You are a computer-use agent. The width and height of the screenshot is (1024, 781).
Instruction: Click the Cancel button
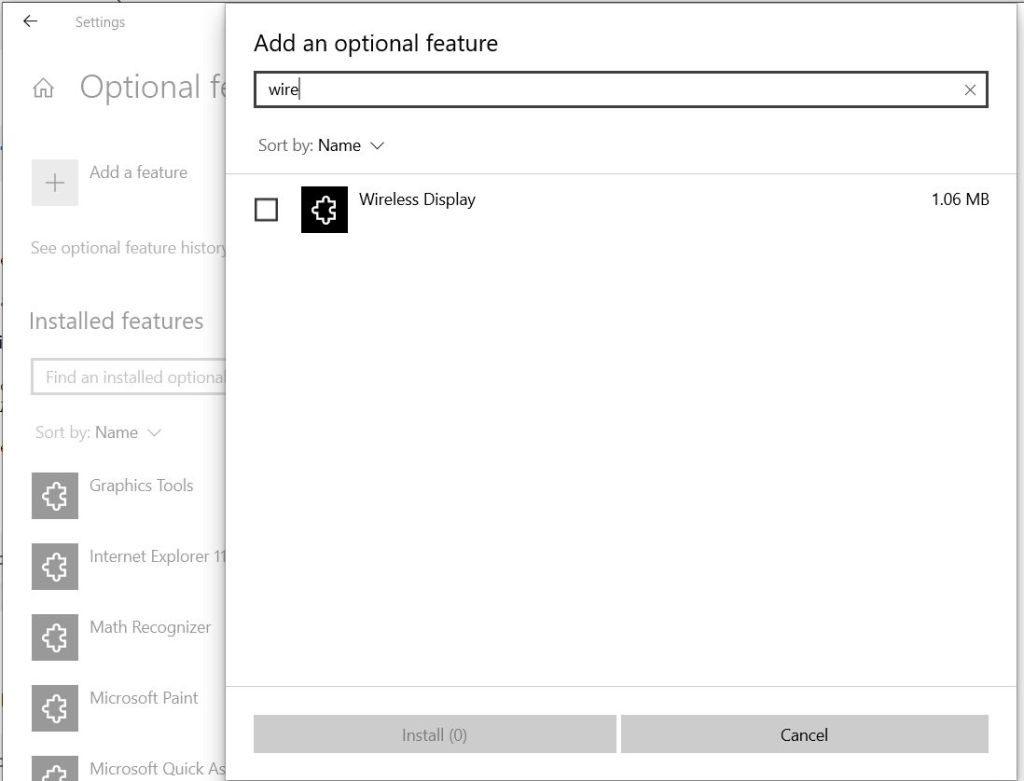tap(805, 734)
